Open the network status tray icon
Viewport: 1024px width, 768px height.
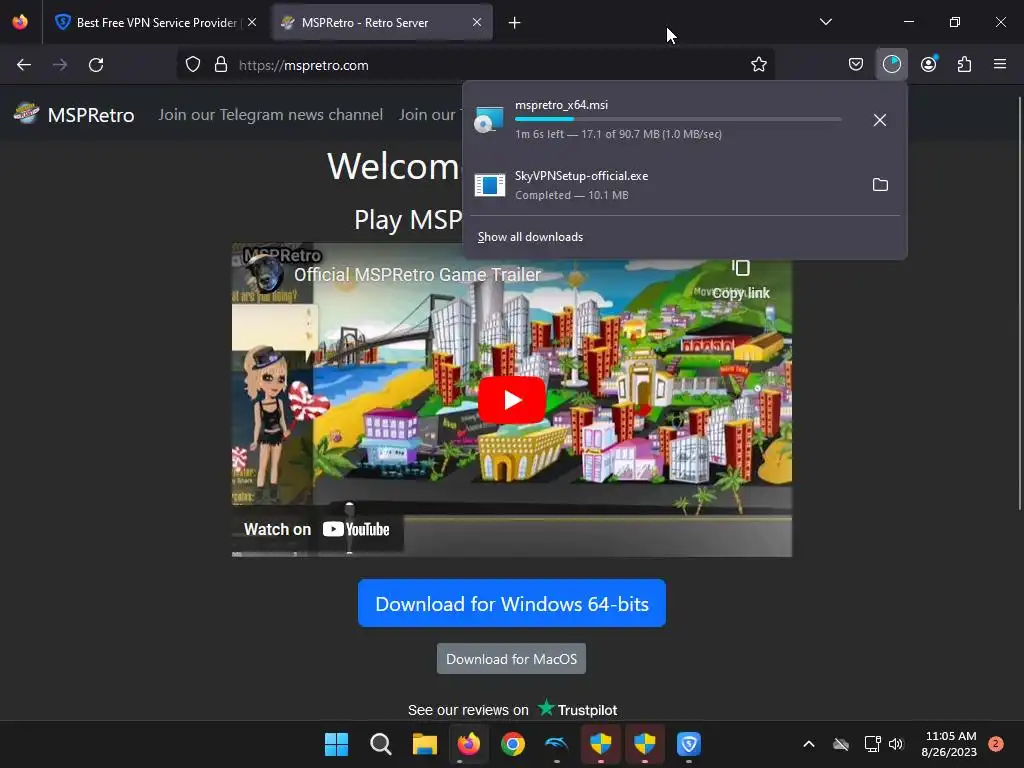click(x=872, y=744)
